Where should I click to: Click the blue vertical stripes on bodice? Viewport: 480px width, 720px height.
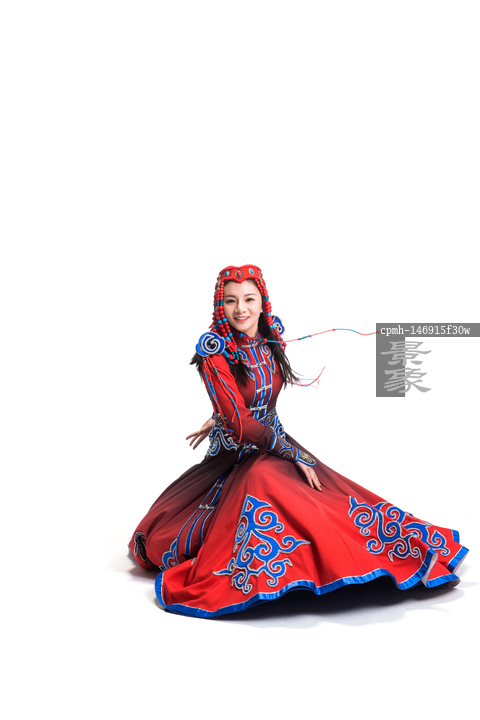click(261, 381)
